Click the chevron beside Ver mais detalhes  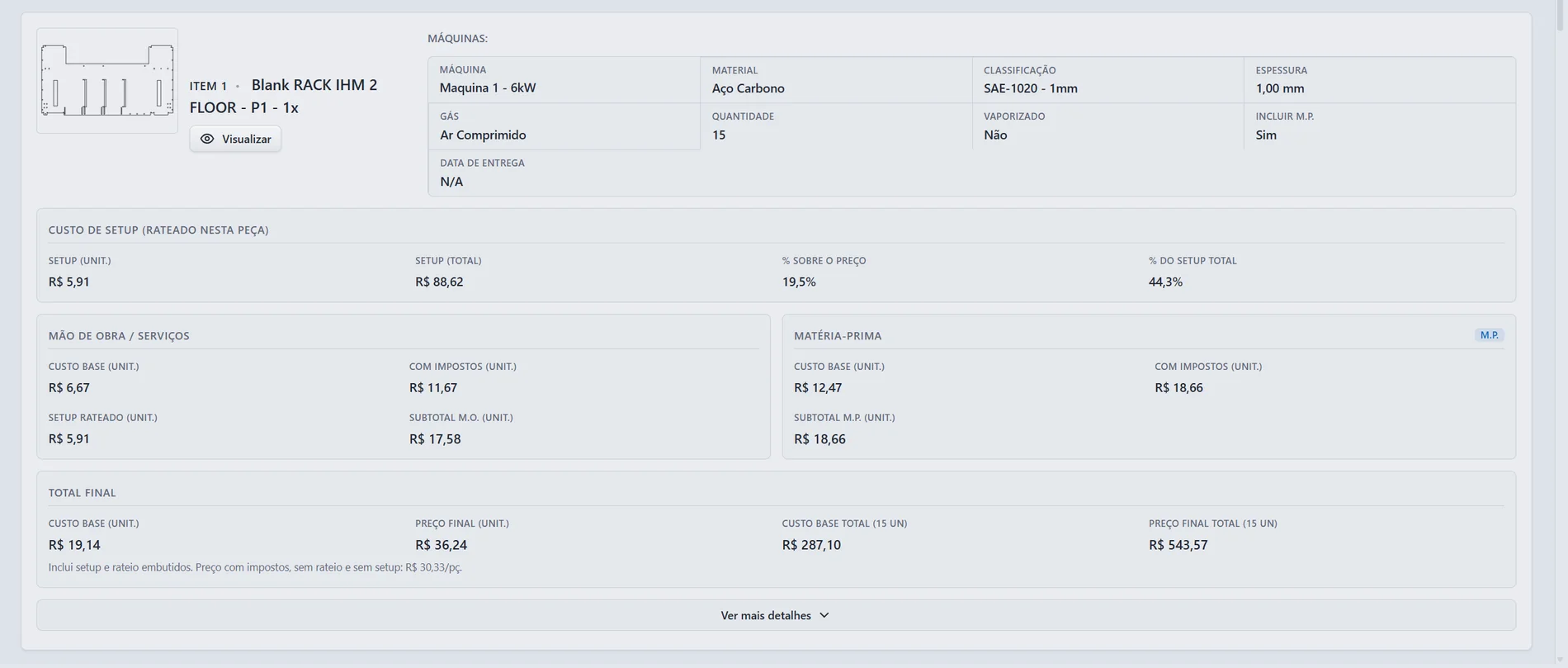(824, 615)
